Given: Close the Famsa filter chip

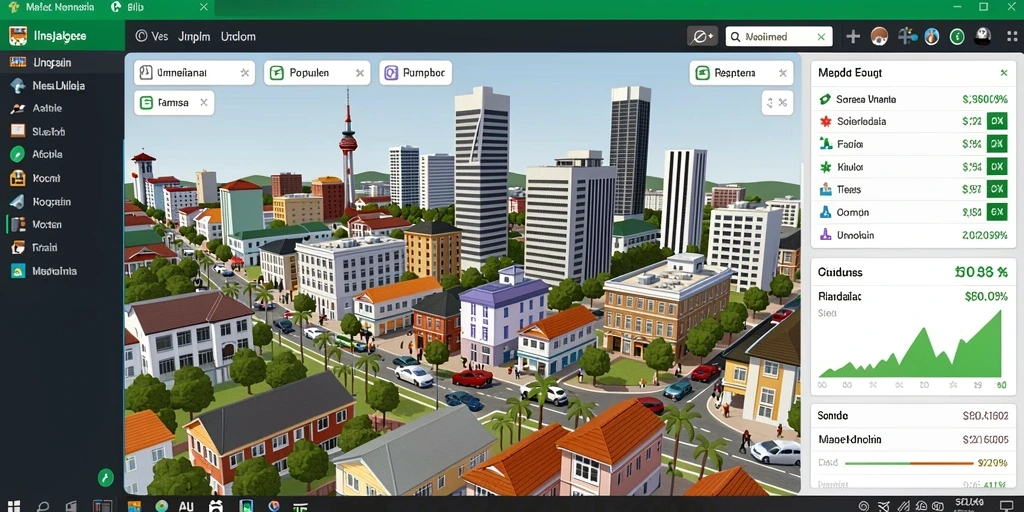Looking at the screenshot, I should coord(204,103).
